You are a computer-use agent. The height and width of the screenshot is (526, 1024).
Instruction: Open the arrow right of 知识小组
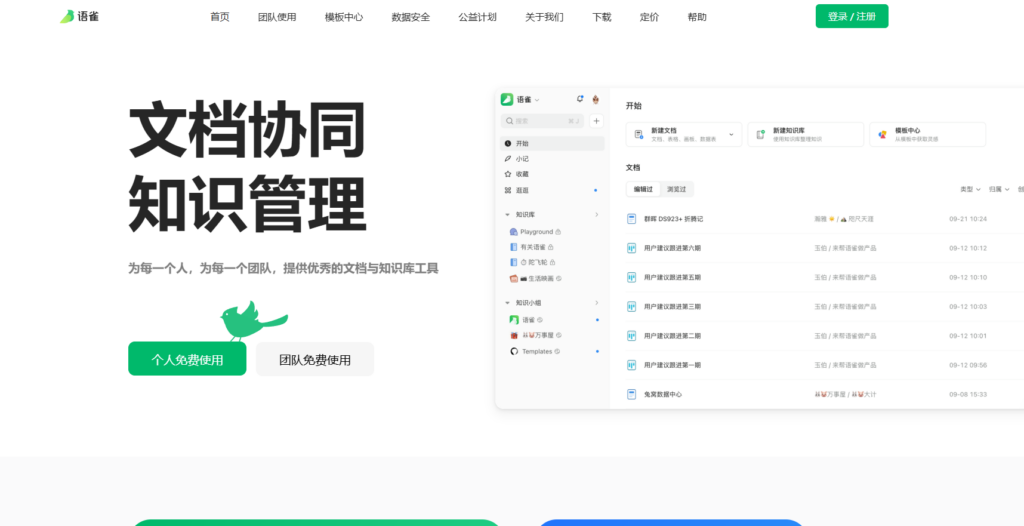tap(596, 303)
